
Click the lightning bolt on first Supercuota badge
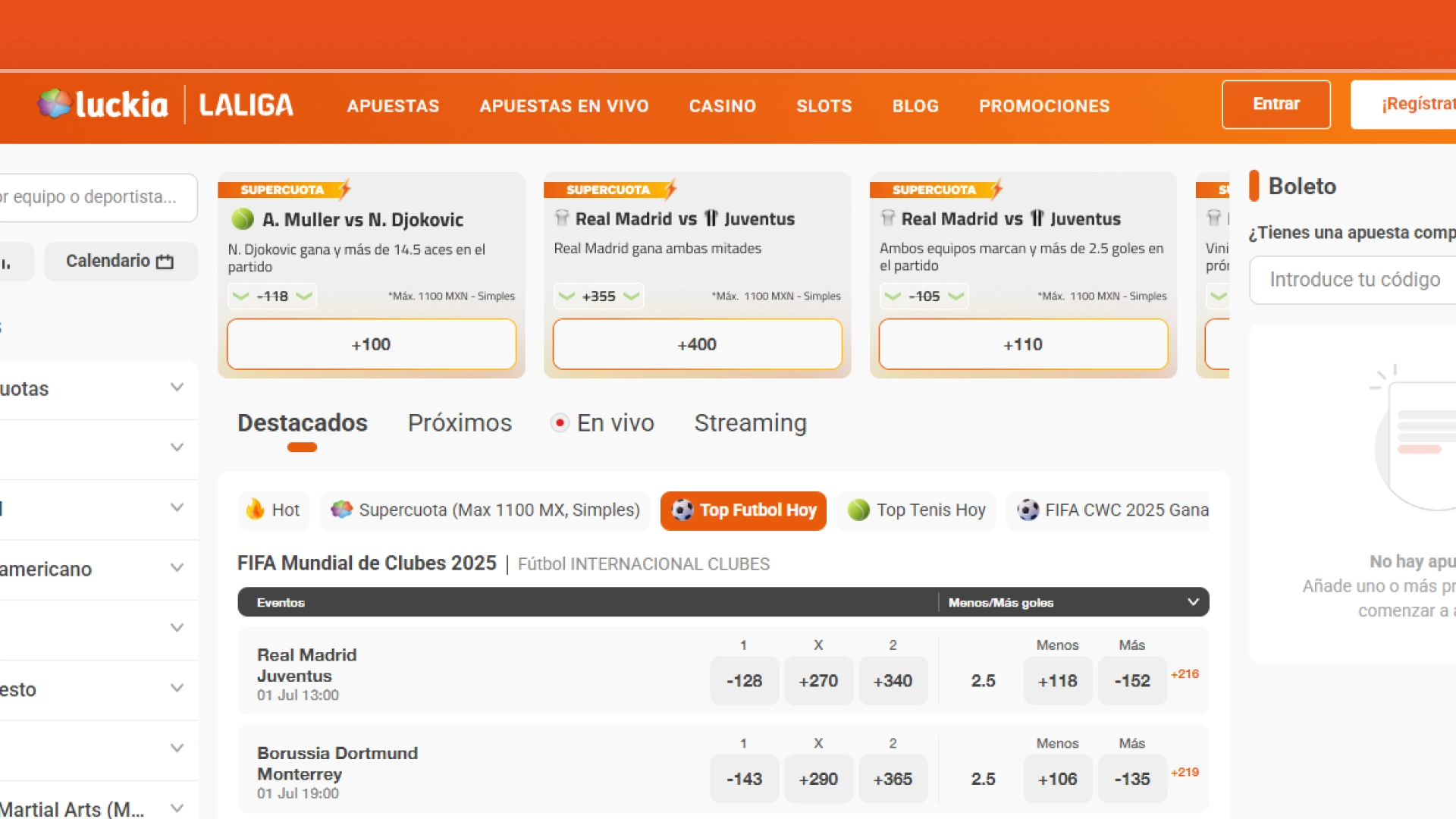(x=344, y=189)
